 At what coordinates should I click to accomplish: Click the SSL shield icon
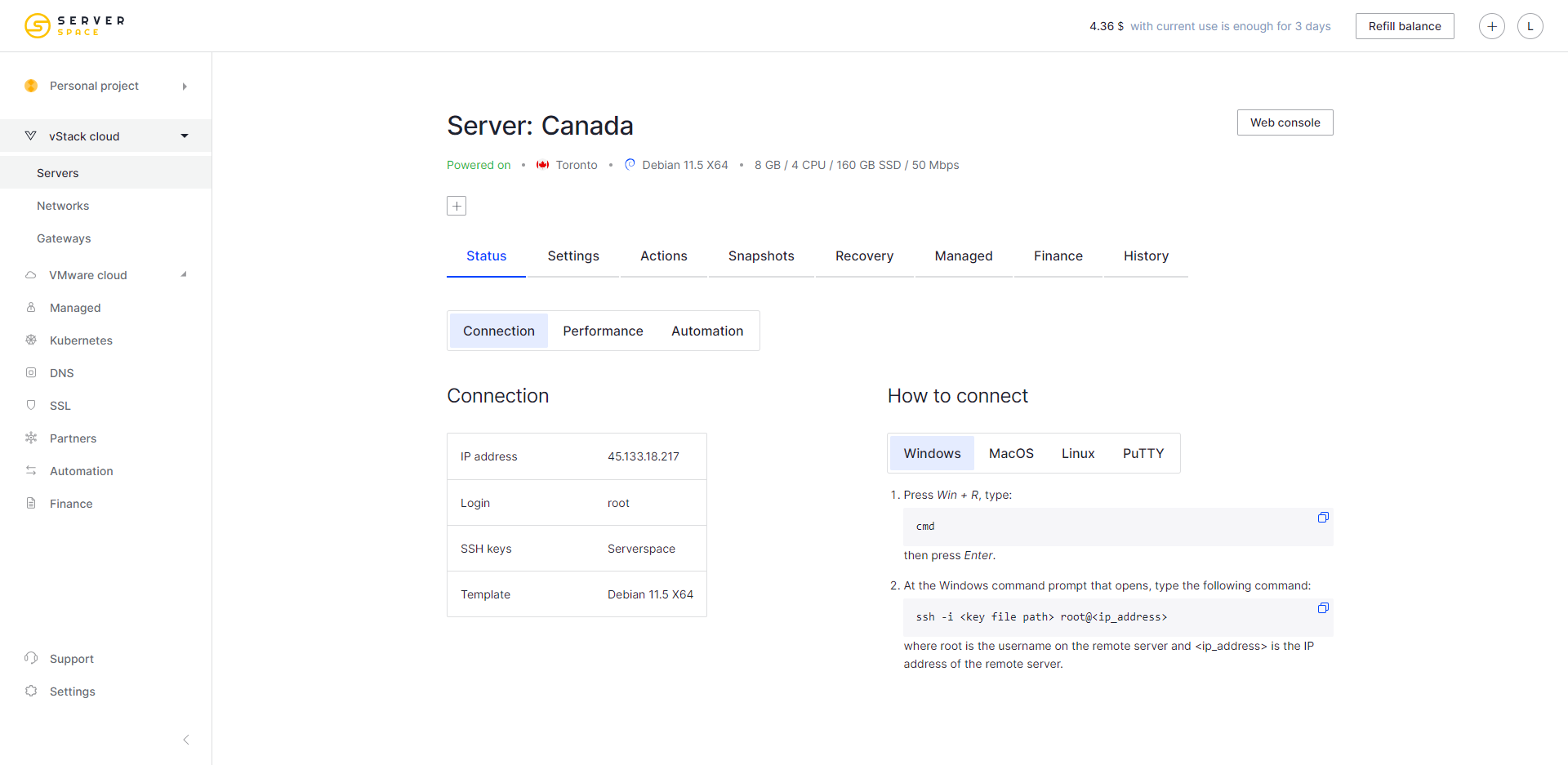click(x=31, y=405)
